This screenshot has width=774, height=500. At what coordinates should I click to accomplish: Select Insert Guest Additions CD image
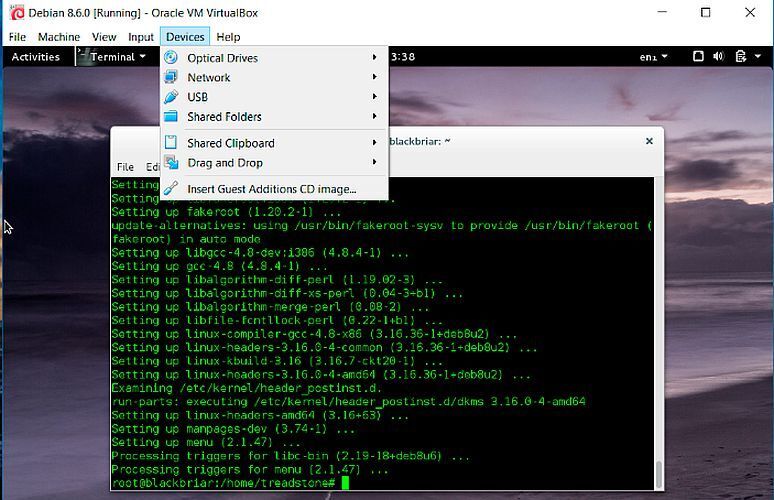(271, 189)
